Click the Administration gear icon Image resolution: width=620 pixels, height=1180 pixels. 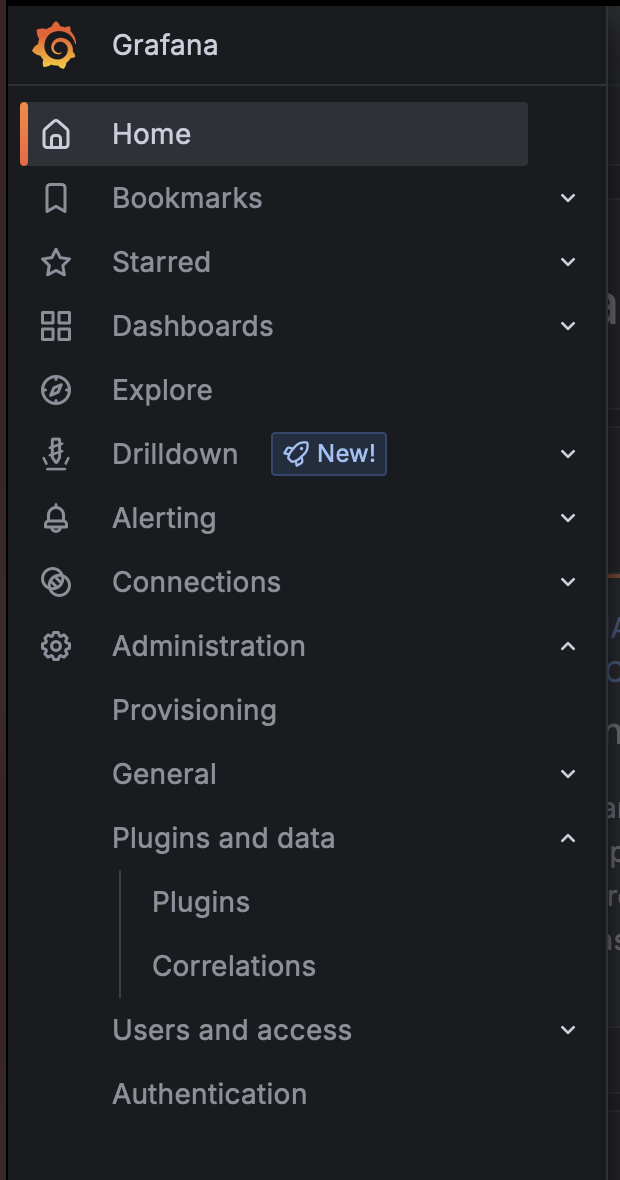click(56, 646)
